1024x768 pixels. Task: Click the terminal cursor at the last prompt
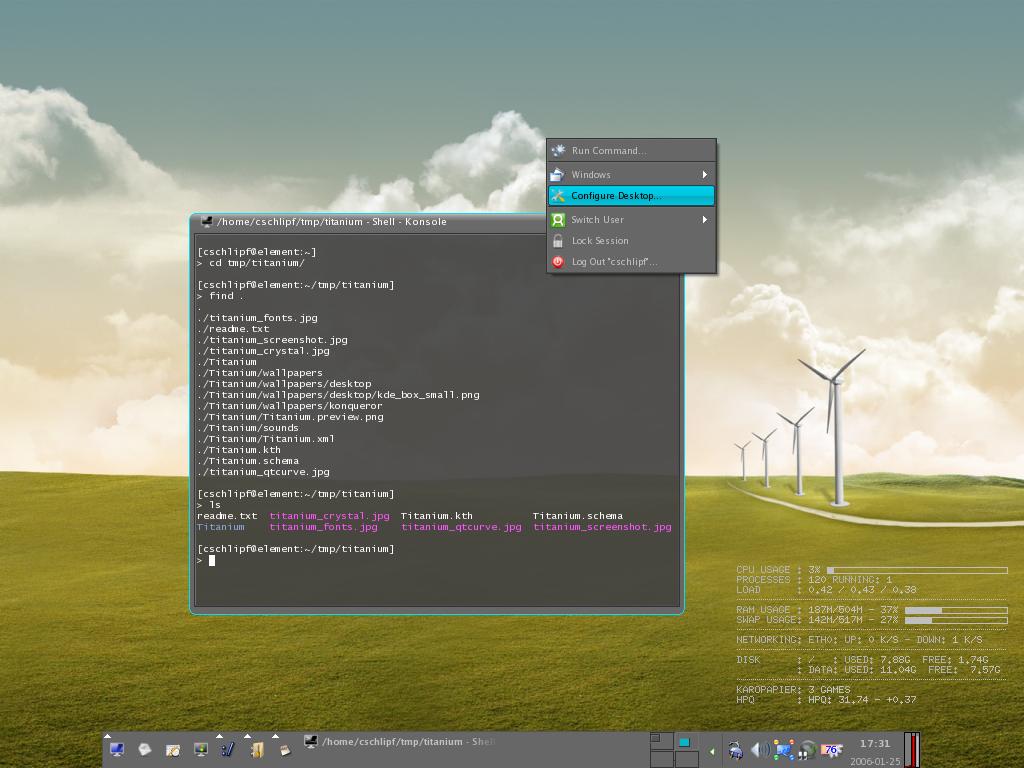point(212,560)
